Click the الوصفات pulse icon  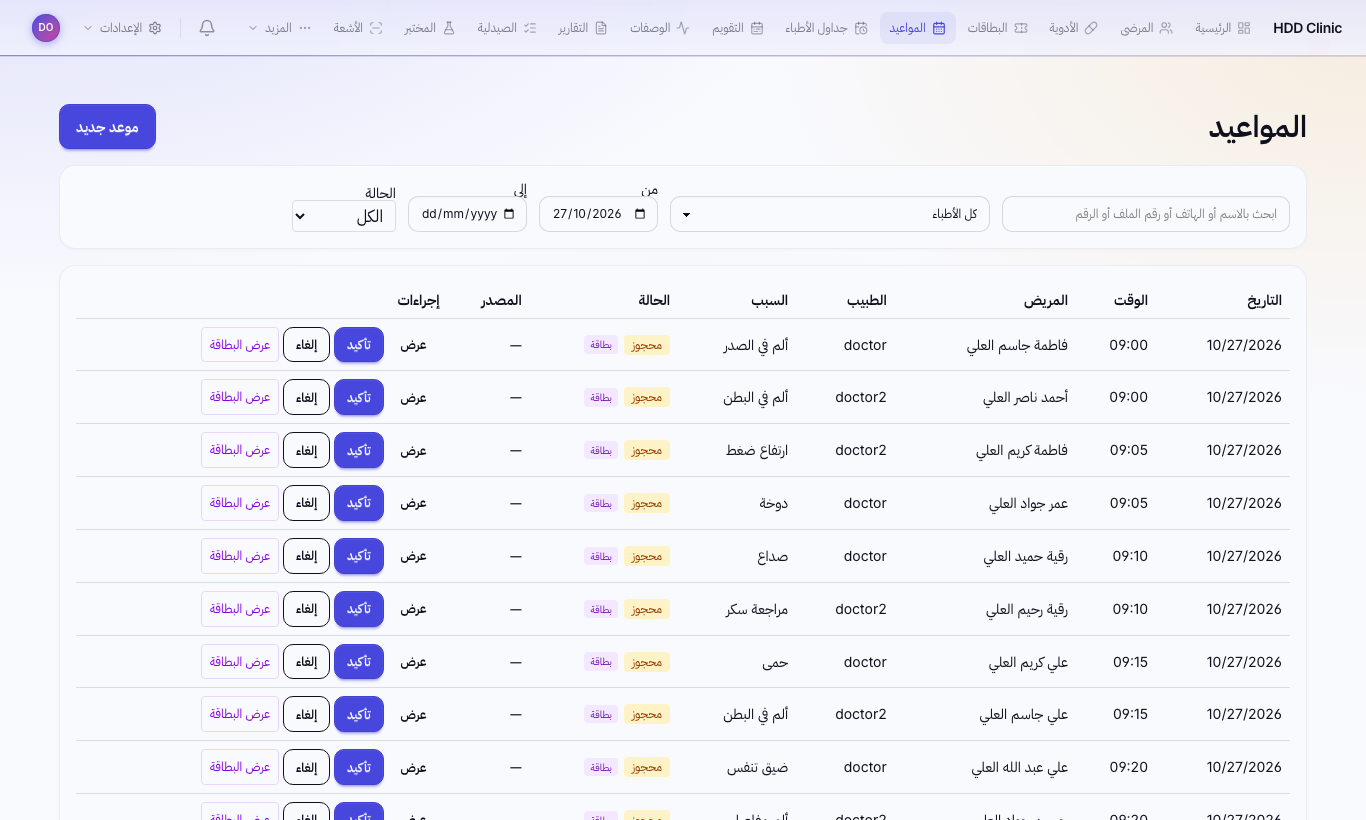[x=683, y=28]
